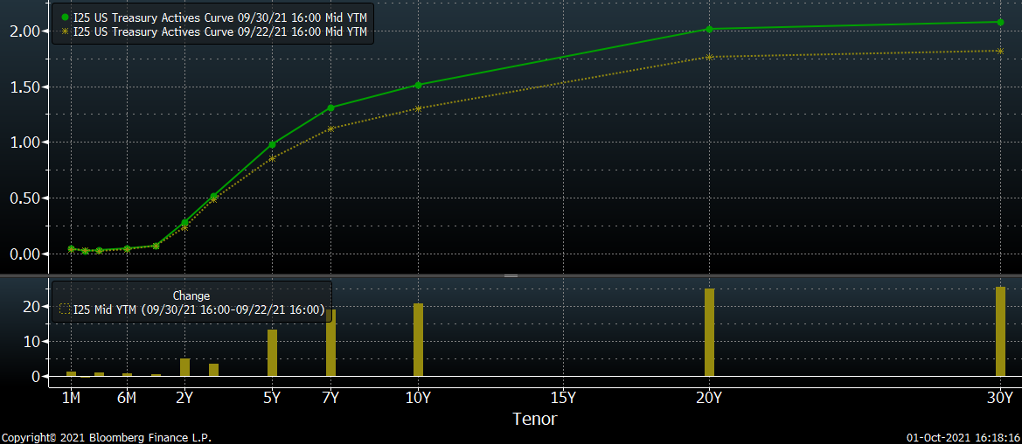Click the 0.00 yield axis label
The height and width of the screenshot is (444, 1022).
pos(27,254)
